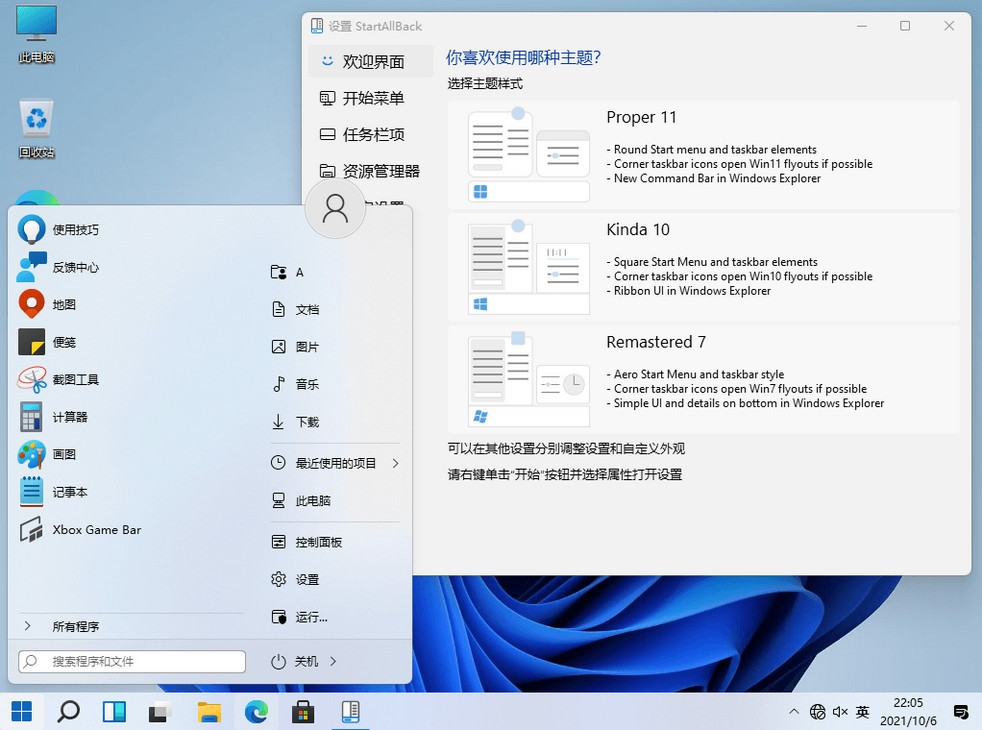Expand 最近使用的项目 submenu arrow
This screenshot has height=730, width=982.
pos(395,463)
